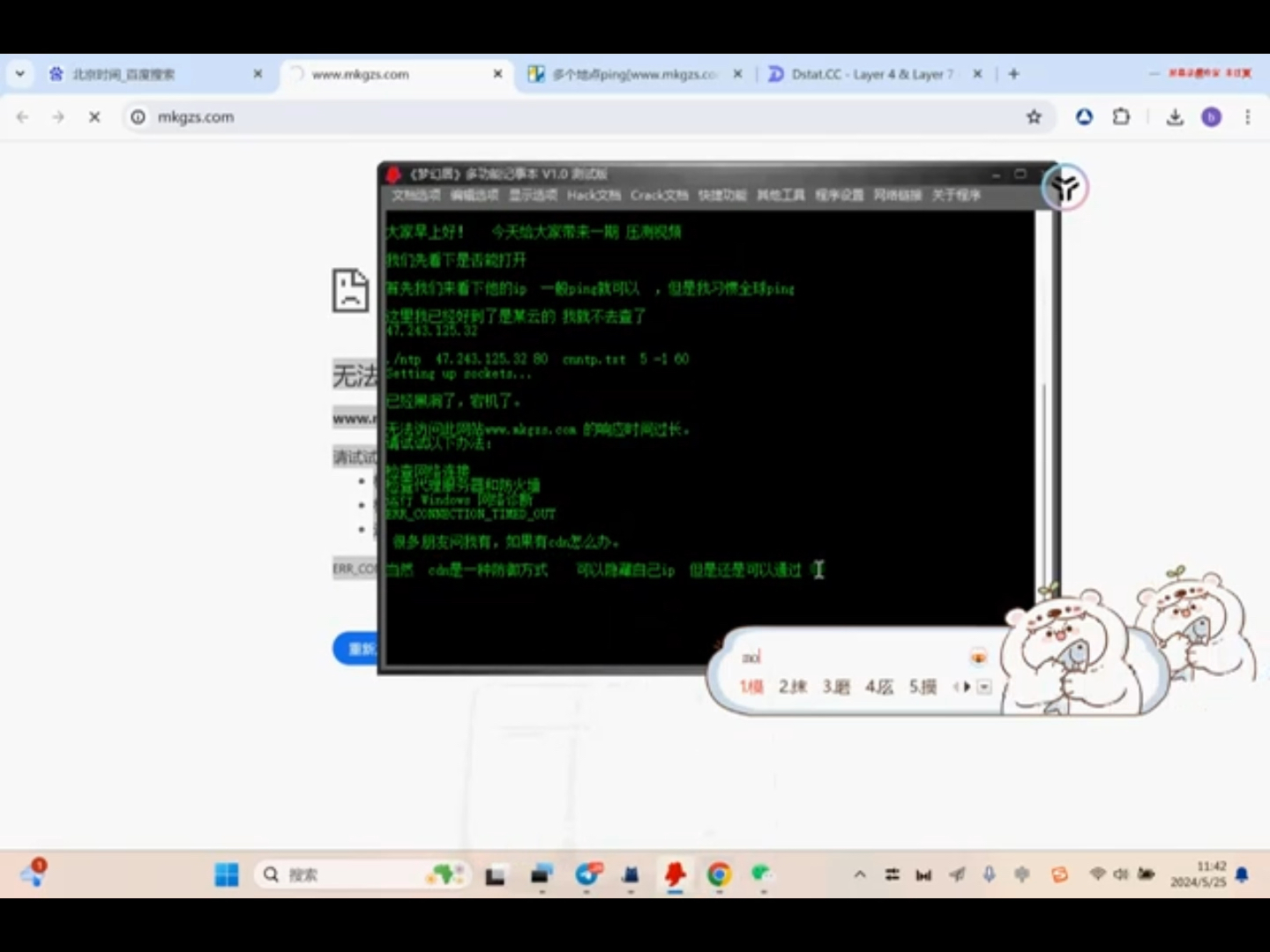Open the green chat app on the taskbar
This screenshot has height=952, width=1270.
click(x=762, y=874)
